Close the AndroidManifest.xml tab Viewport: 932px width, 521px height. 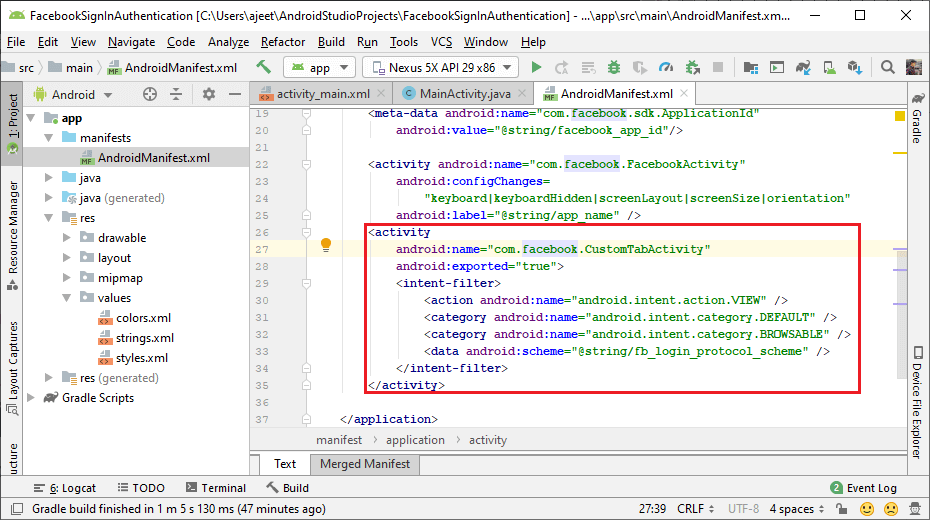click(x=684, y=93)
